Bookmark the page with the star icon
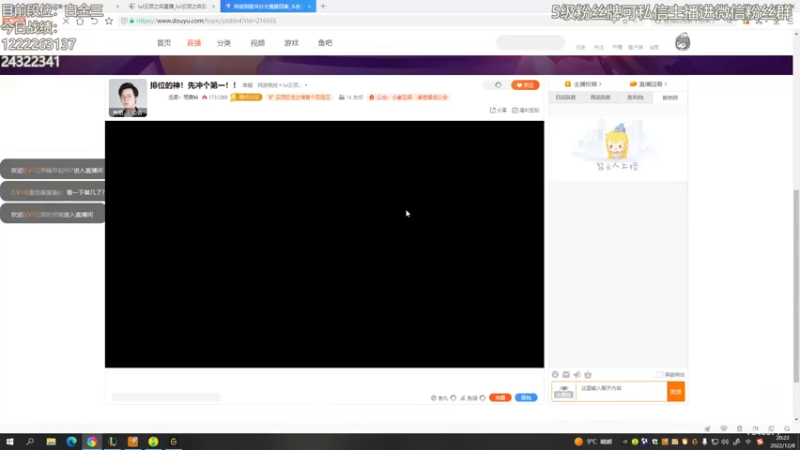The width and height of the screenshot is (800, 450). [109, 21]
